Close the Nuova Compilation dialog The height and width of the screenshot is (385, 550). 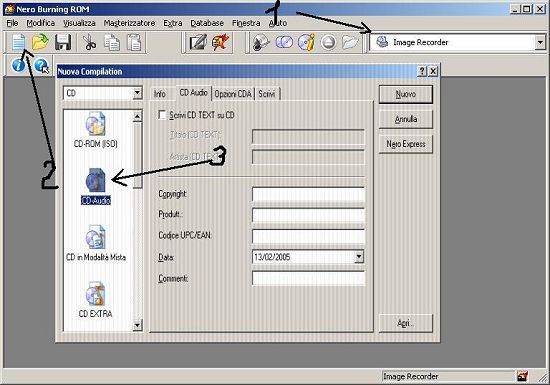[433, 72]
